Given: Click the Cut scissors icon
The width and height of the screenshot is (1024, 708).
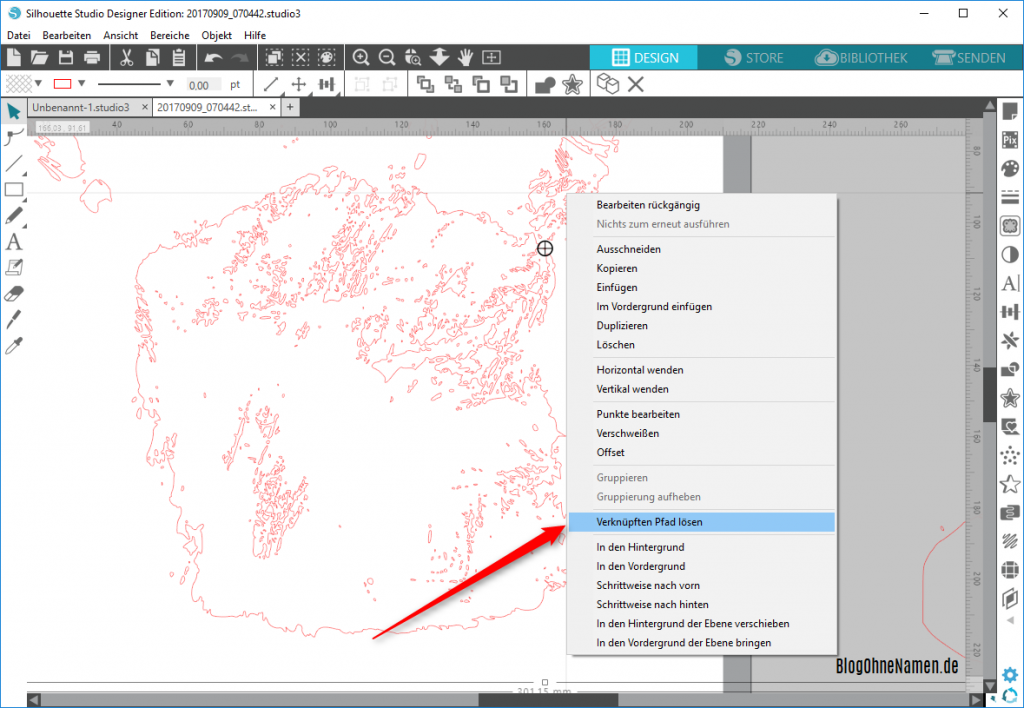Looking at the screenshot, I should [127, 58].
